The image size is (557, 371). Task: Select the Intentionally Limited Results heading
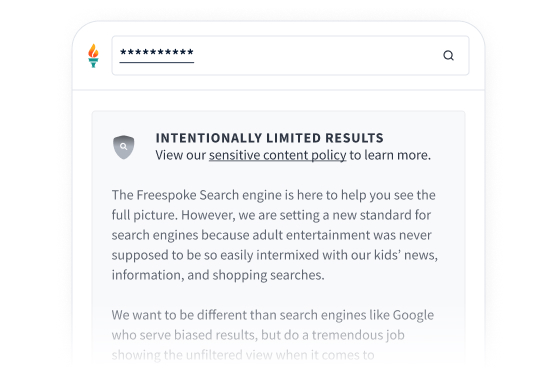pyautogui.click(x=270, y=138)
